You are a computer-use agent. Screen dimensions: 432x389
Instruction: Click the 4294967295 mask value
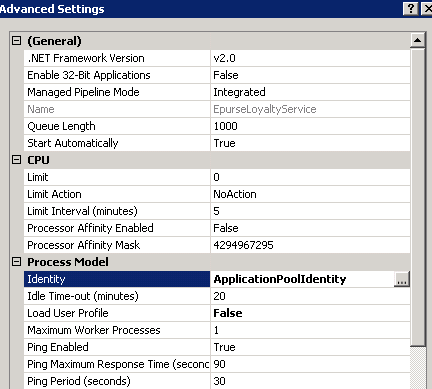pos(310,245)
